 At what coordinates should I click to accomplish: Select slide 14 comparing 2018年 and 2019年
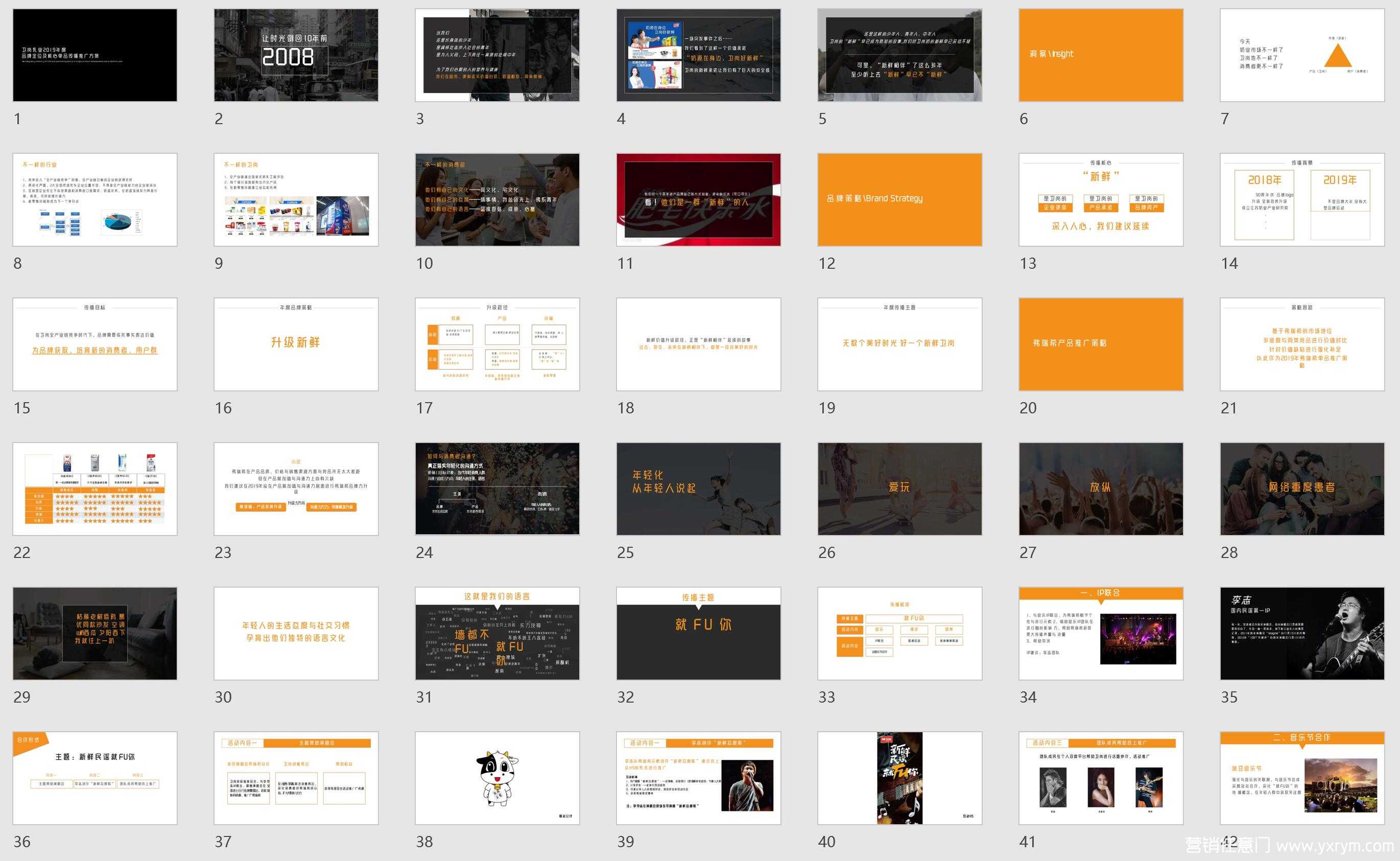pyautogui.click(x=1302, y=200)
